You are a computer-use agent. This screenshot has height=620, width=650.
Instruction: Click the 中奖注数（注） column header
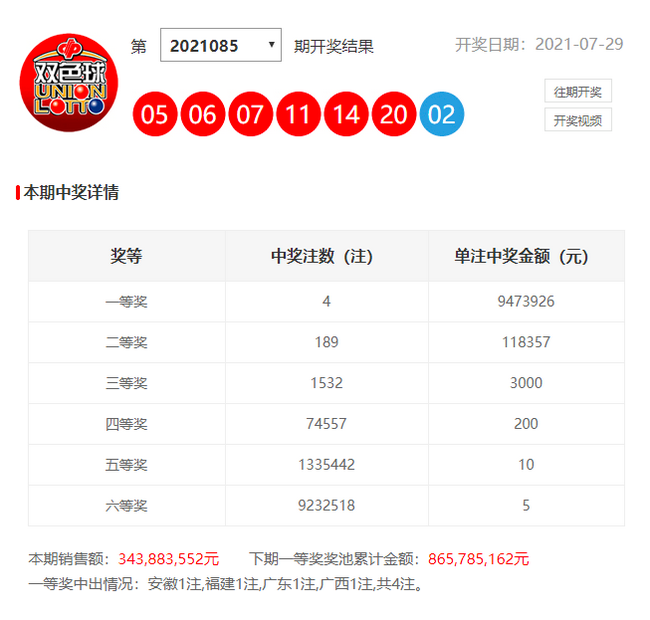[x=326, y=256]
